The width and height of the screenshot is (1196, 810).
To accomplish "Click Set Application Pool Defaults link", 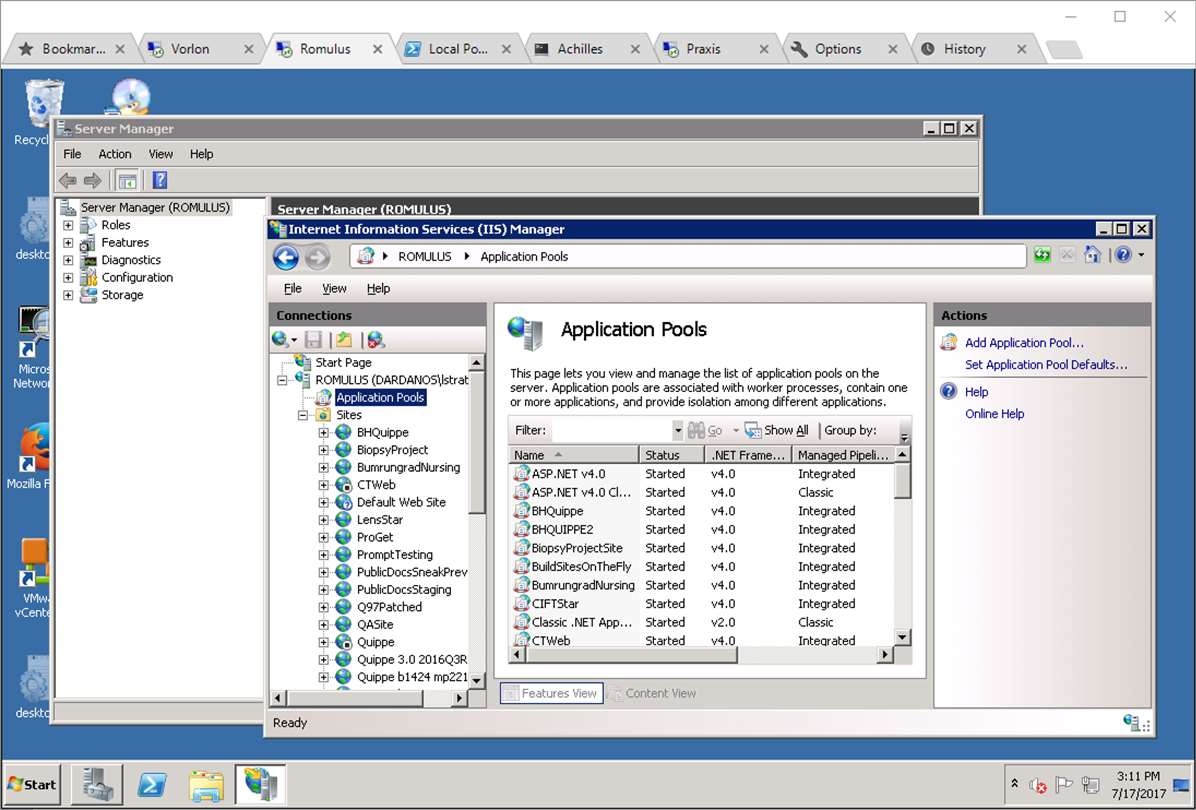I will coord(1046,365).
